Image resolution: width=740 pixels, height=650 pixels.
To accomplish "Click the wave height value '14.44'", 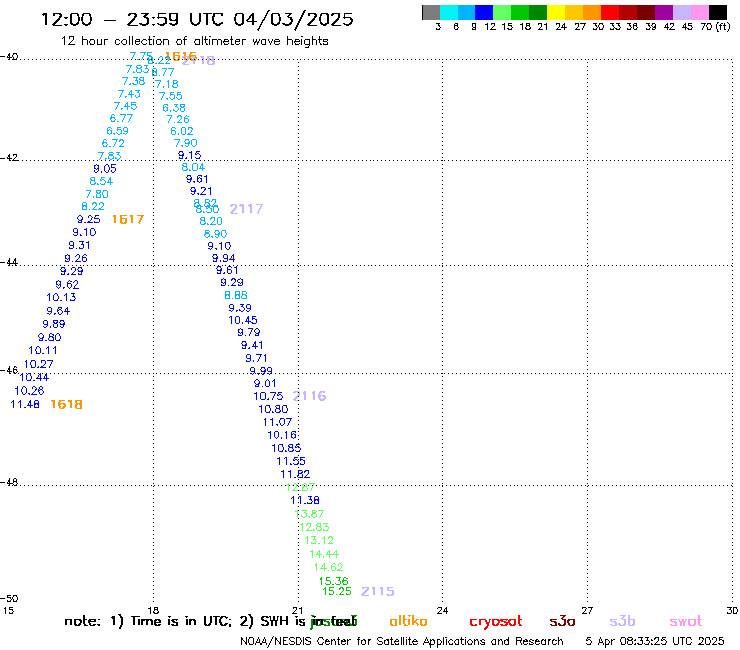I will [x=324, y=554].
